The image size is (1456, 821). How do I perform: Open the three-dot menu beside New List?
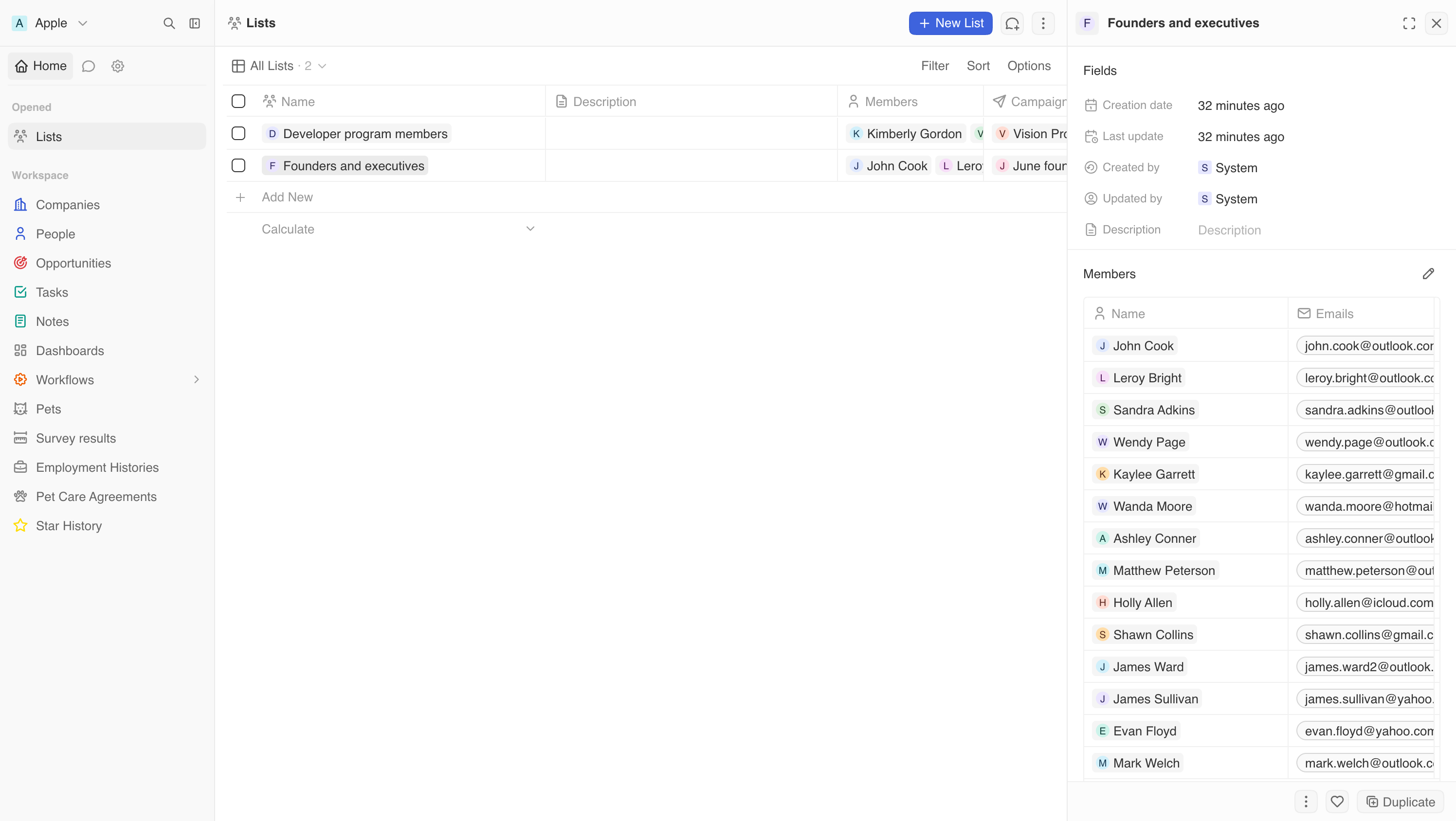tap(1043, 23)
